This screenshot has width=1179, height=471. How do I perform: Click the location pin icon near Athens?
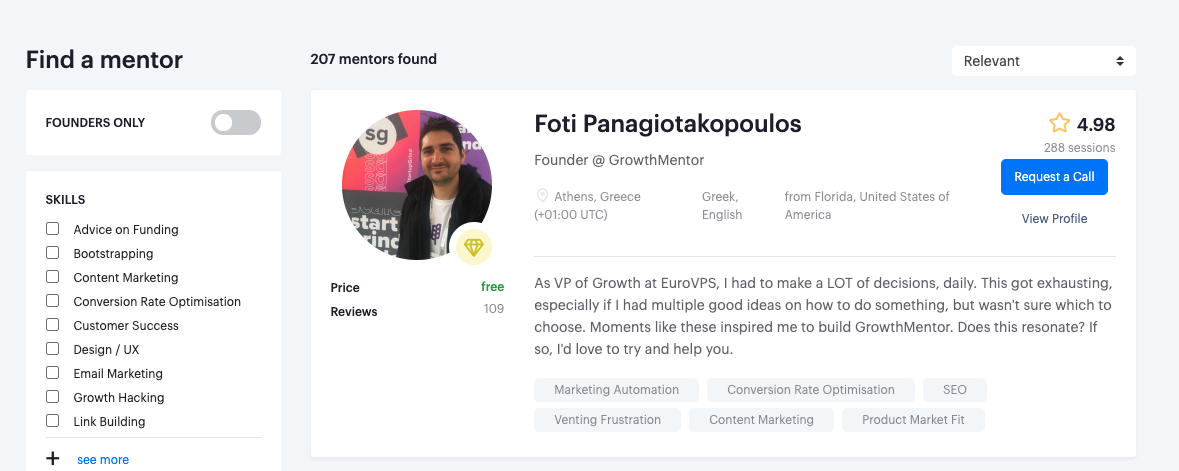point(543,196)
